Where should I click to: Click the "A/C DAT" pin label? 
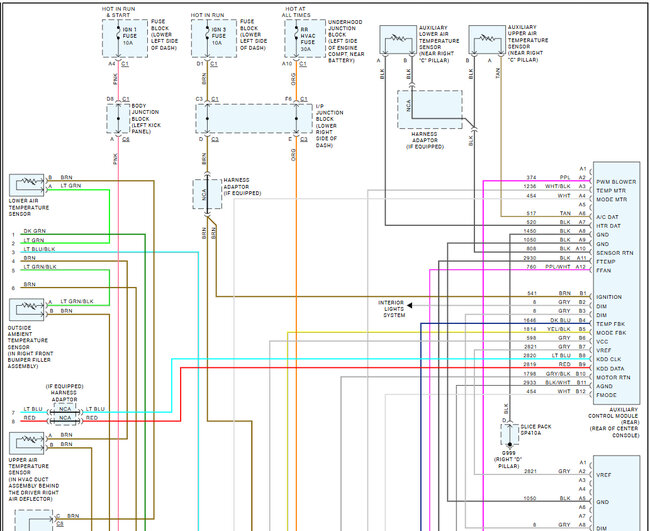click(x=607, y=217)
